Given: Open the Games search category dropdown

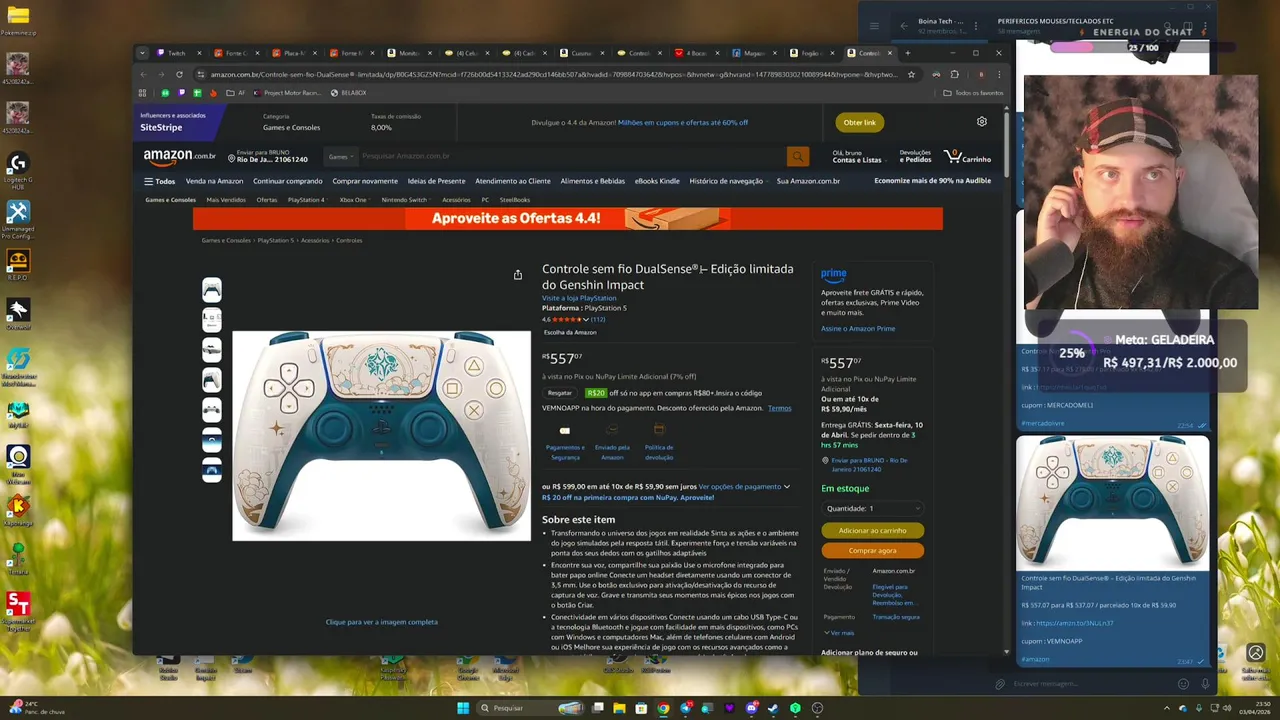Looking at the screenshot, I should point(339,157).
